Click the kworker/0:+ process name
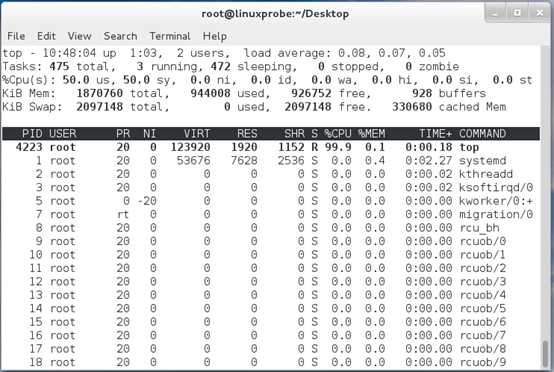 point(496,201)
